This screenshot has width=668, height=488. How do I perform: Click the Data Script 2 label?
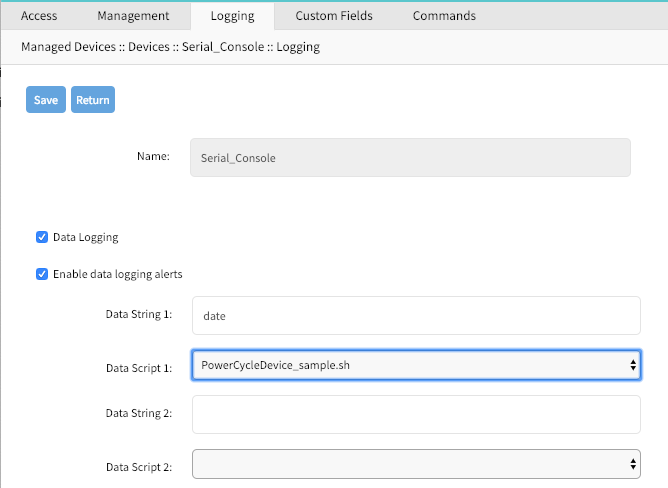pyautogui.click(x=139, y=467)
